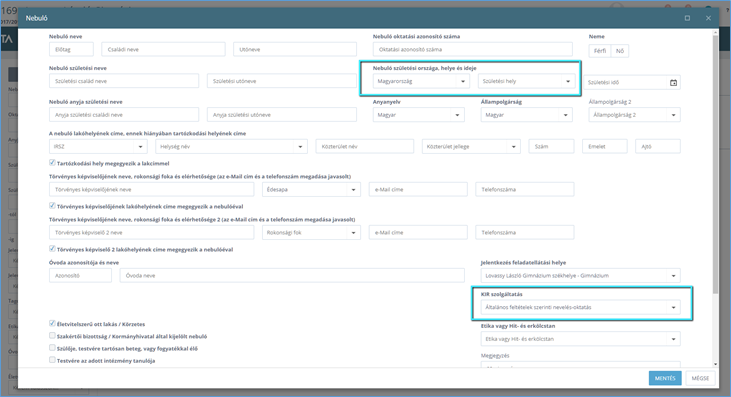Viewport: 731px width, 397px height.
Task: Click the scrollbar down arrow
Action: (716, 364)
